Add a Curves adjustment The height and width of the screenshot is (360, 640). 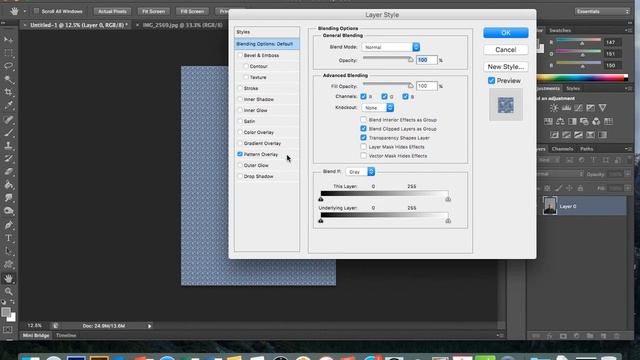pyautogui.click(x=578, y=108)
